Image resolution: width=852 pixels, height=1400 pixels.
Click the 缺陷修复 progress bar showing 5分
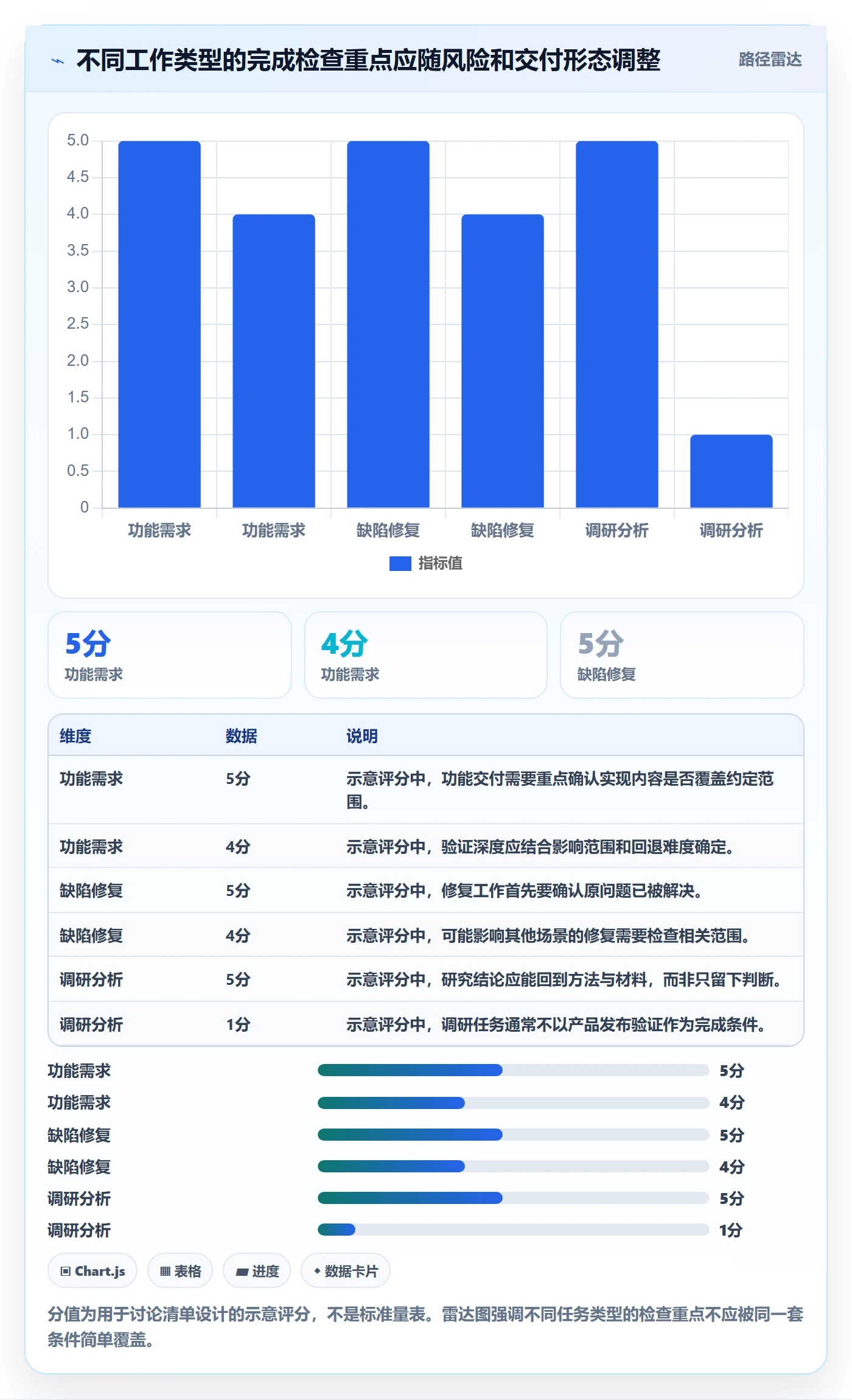[514, 1135]
